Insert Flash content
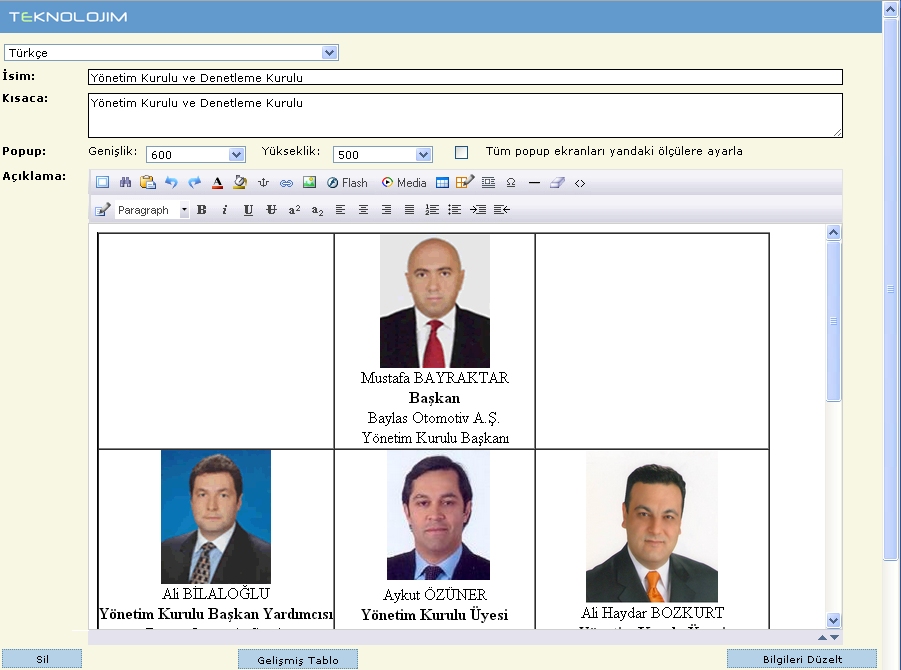This screenshot has height=670, width=901. tap(347, 183)
